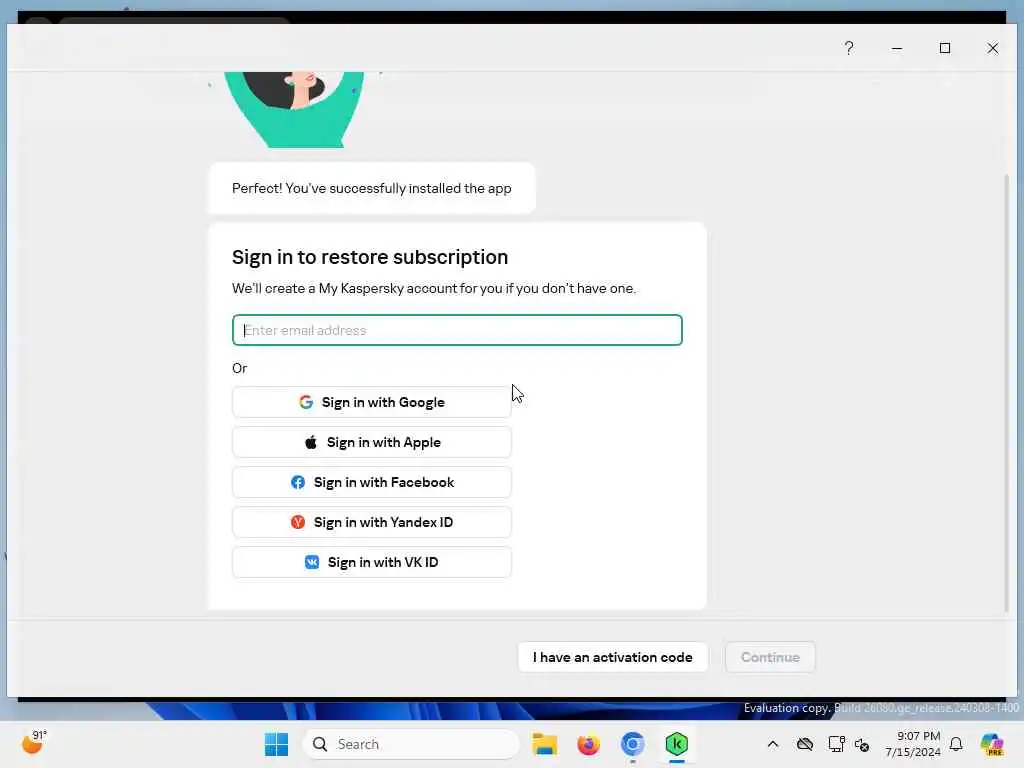Pick Sign in with VK ID
This screenshot has height=768, width=1024.
click(372, 562)
